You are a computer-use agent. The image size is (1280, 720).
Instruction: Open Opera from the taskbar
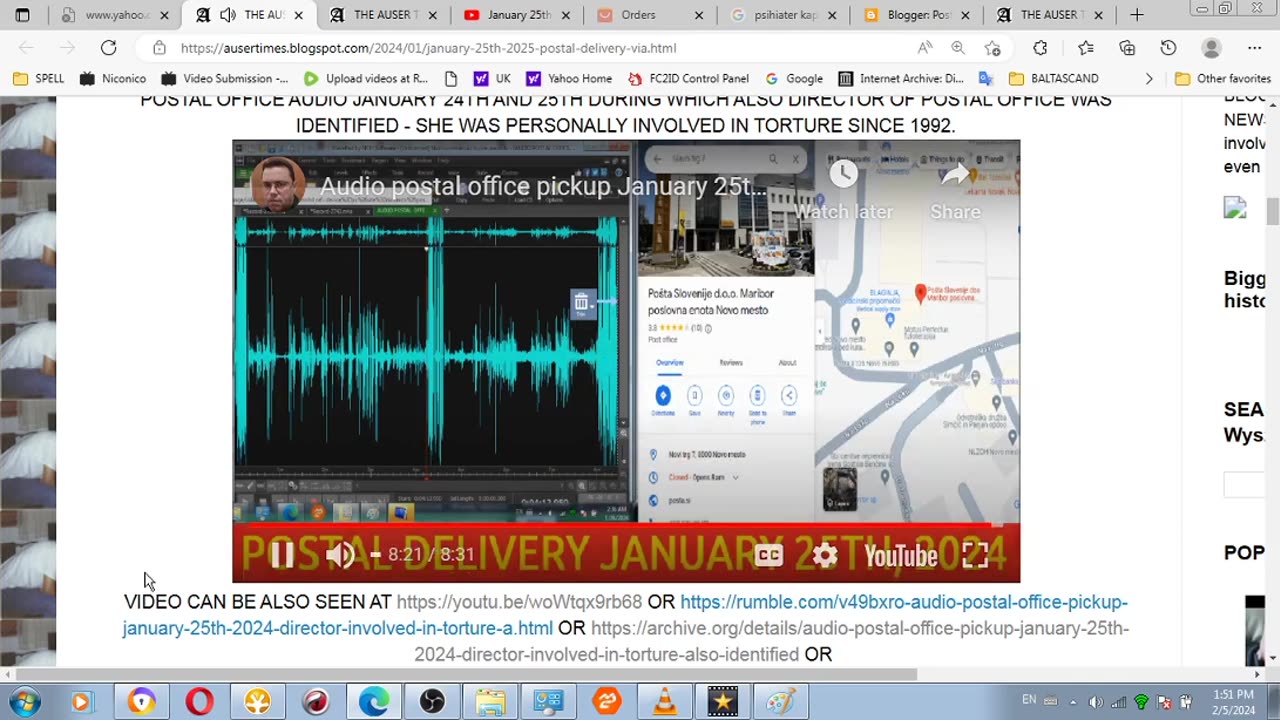click(x=199, y=702)
